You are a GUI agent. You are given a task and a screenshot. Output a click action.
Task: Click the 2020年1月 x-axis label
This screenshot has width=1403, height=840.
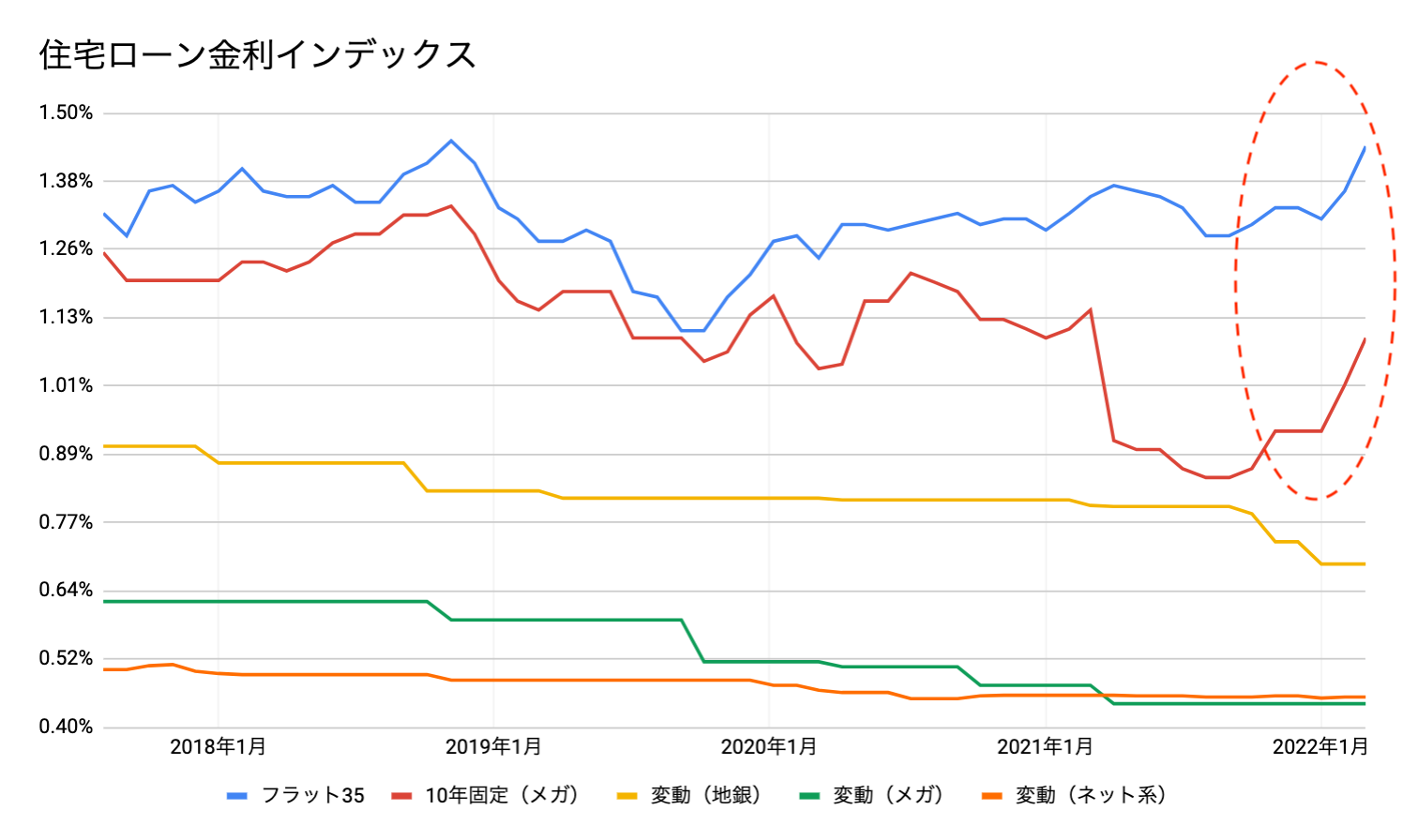pyautogui.click(x=769, y=747)
